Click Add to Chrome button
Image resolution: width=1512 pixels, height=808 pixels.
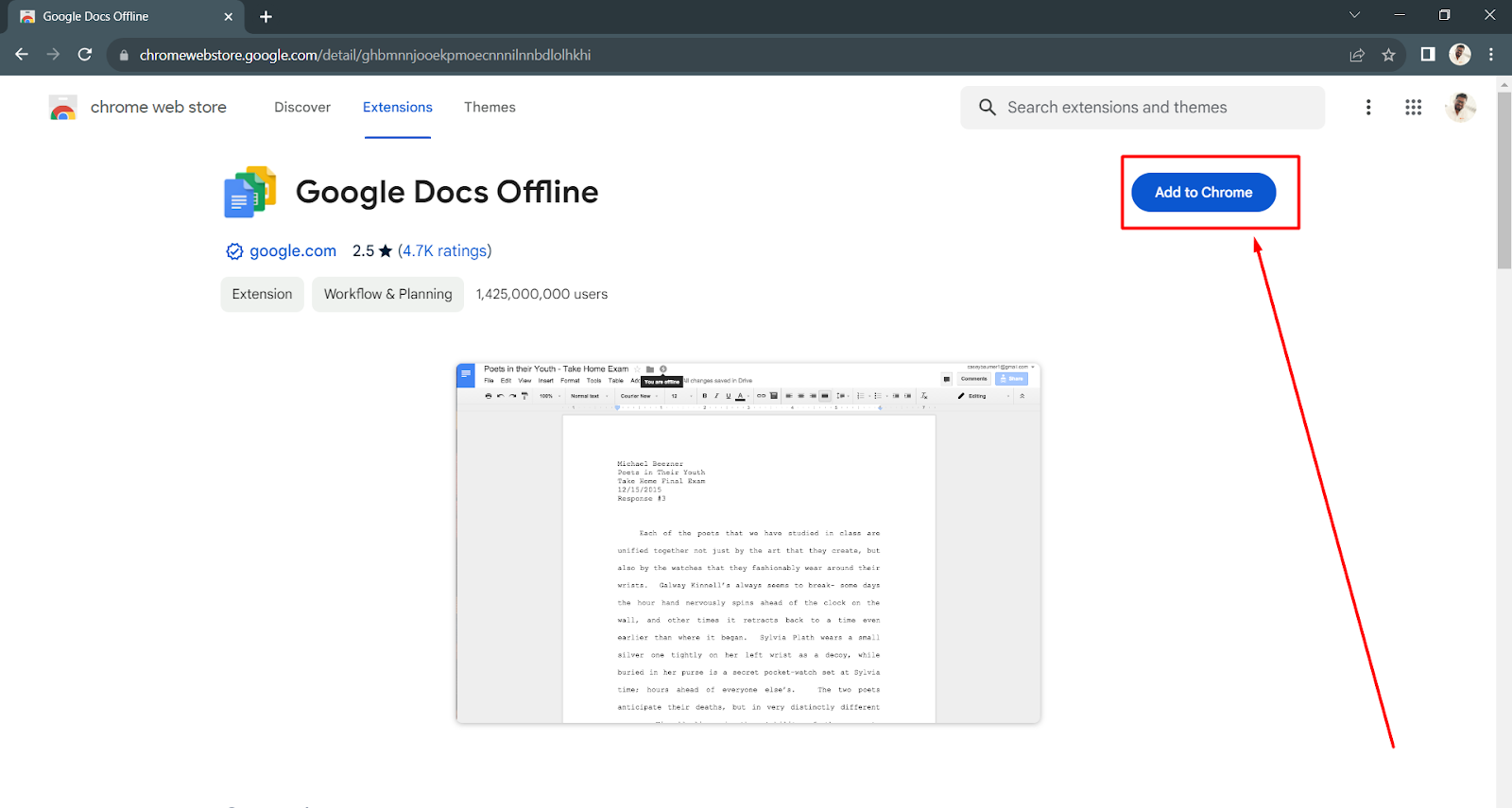point(1204,193)
